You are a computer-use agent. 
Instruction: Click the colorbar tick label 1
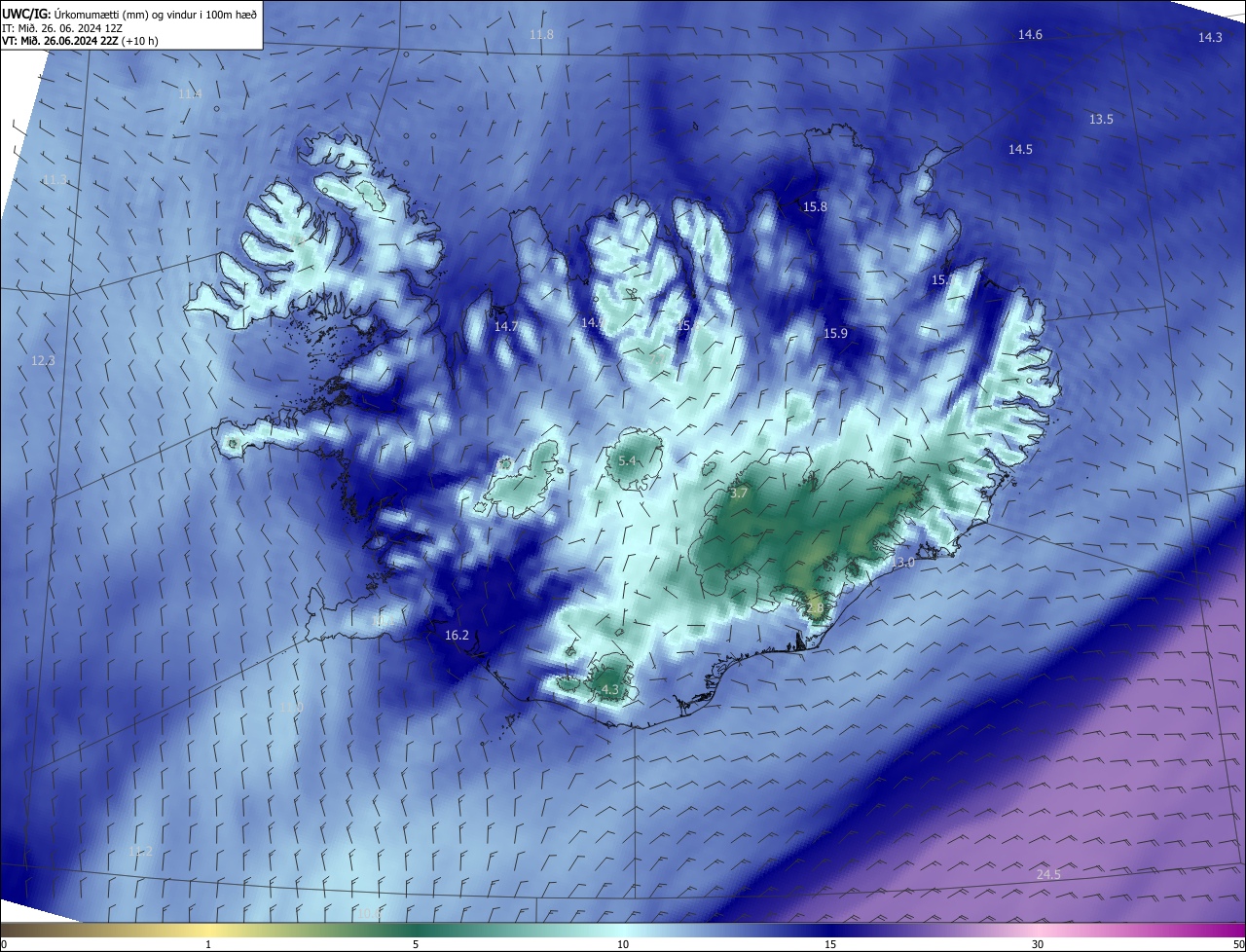(x=208, y=945)
